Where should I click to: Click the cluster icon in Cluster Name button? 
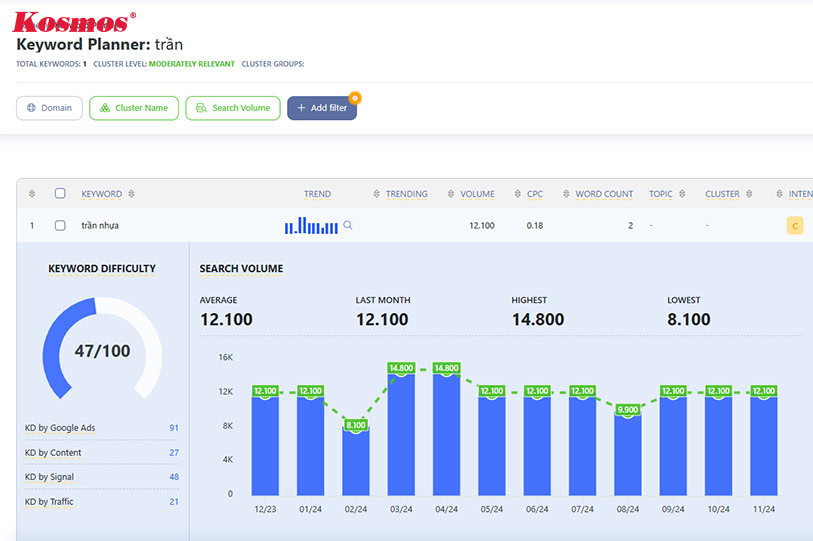tap(105, 108)
